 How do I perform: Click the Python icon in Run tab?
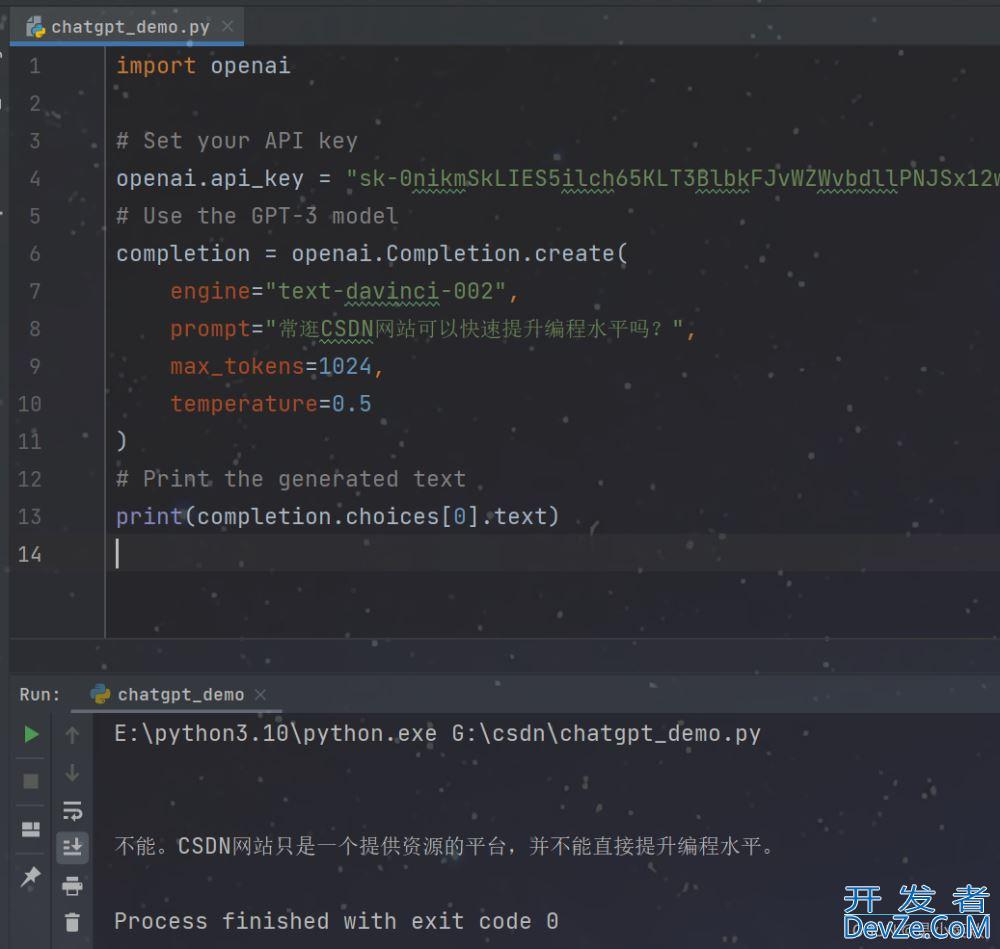pos(100,693)
